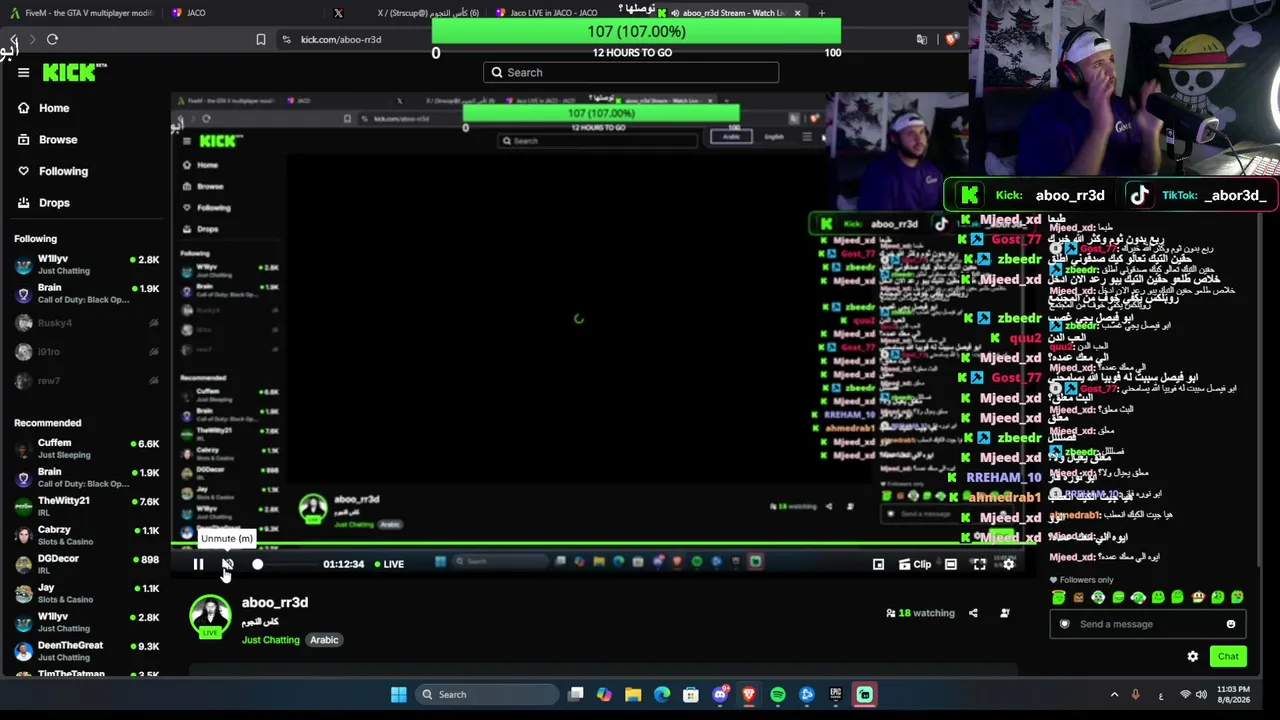Toggle theater mode in the player
This screenshot has width=1280, height=720.
click(950, 564)
